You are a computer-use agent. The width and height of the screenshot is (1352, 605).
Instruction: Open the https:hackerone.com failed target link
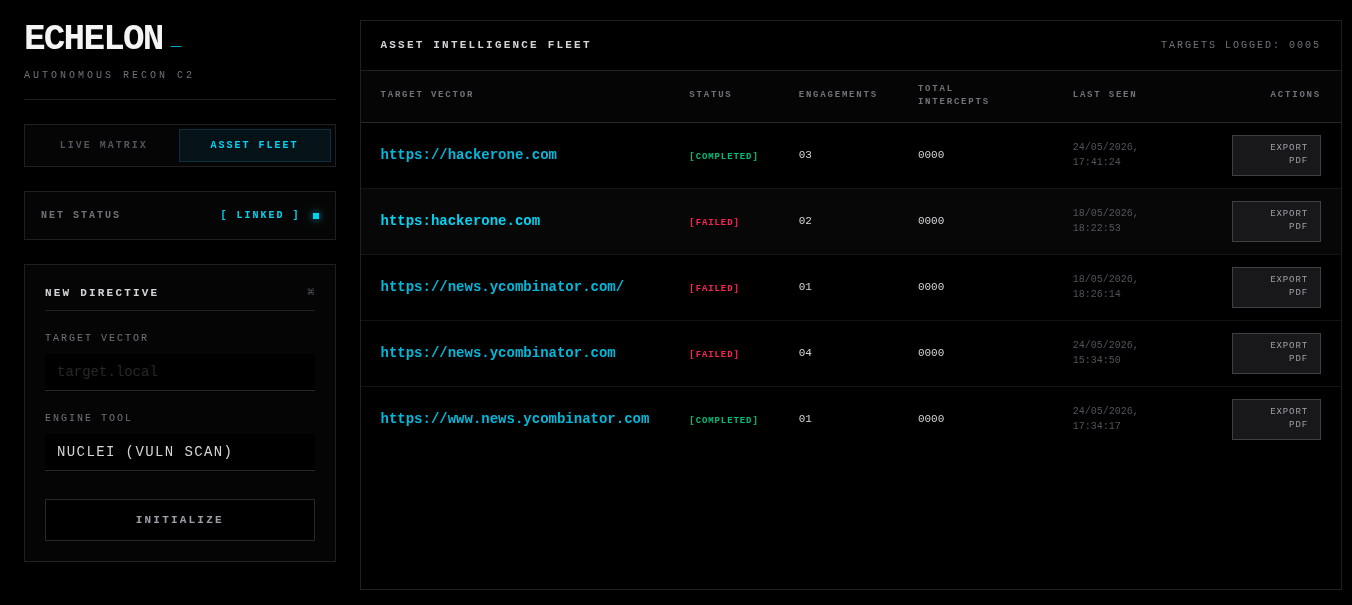coord(460,221)
